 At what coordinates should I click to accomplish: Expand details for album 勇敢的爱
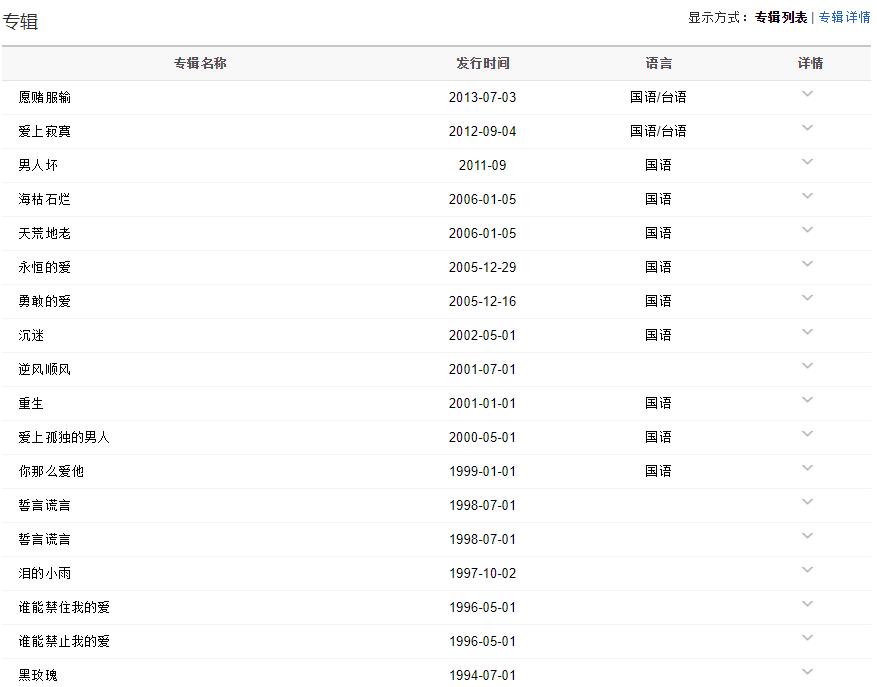[808, 298]
